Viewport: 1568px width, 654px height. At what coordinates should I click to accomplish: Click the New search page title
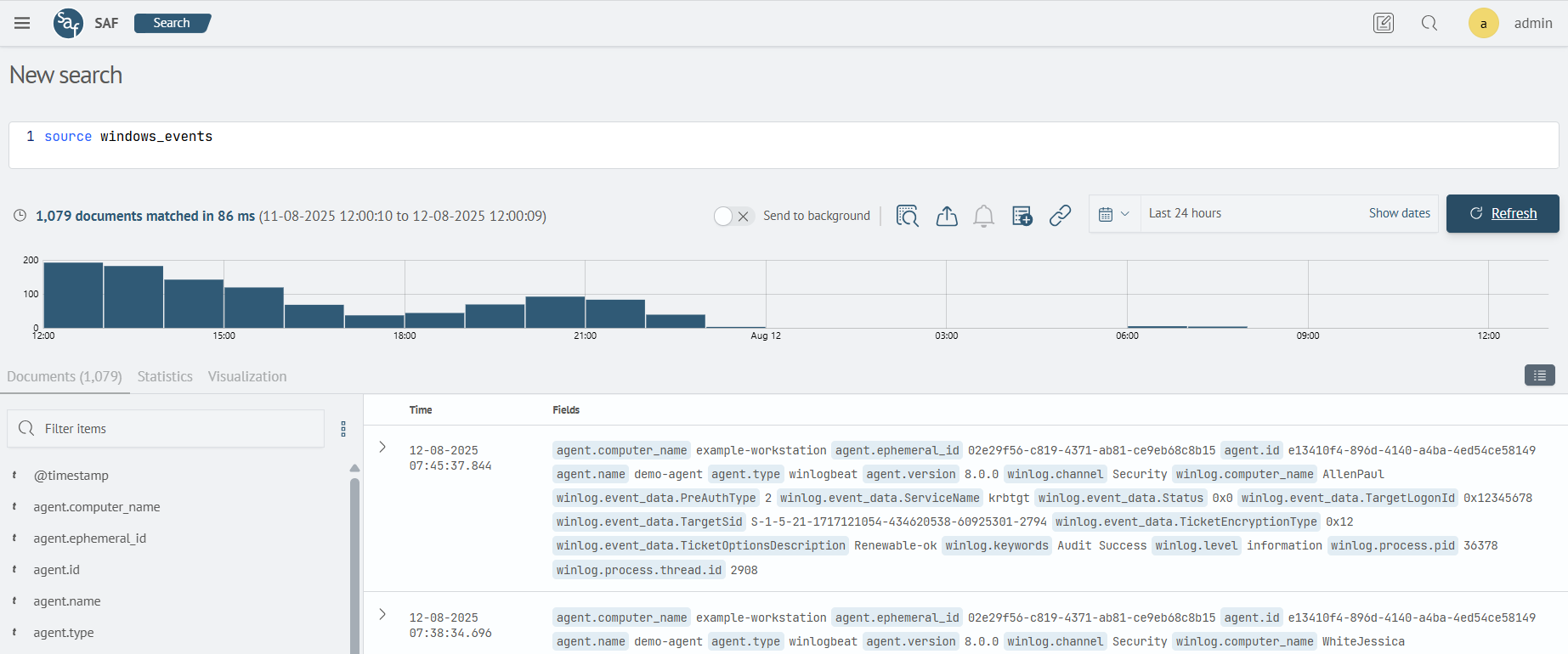[x=65, y=75]
